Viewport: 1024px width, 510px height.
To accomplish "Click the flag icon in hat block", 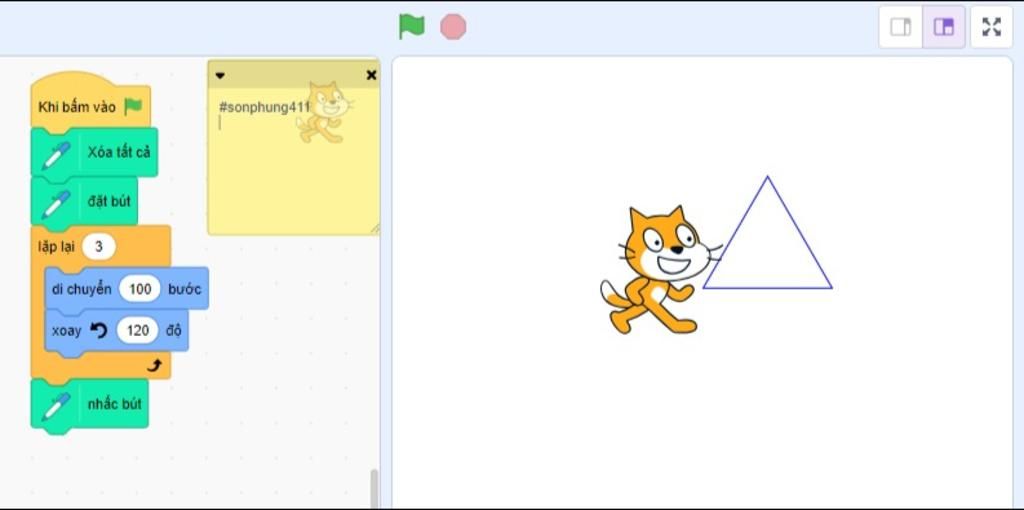I will (x=133, y=106).
